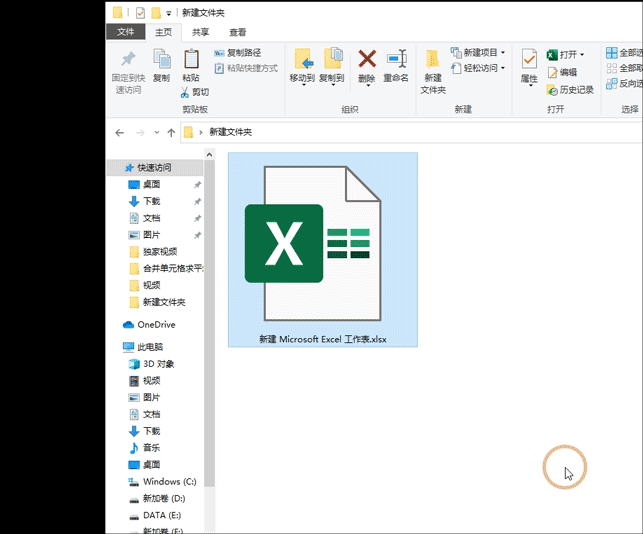Open the recent locations dropdown chevron
The height and width of the screenshot is (534, 643).
click(157, 132)
